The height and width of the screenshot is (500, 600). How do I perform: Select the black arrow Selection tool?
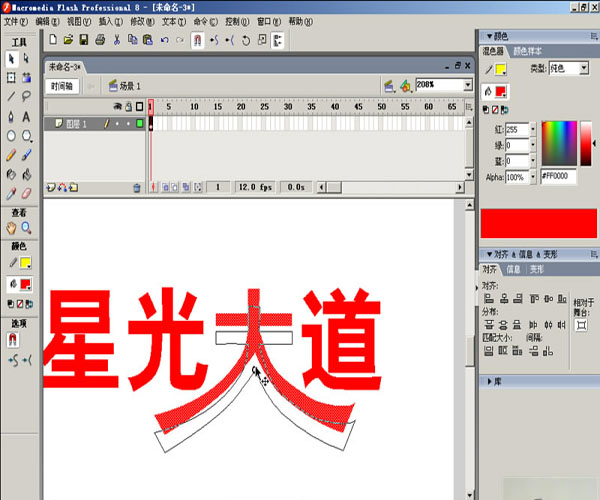pyautogui.click(x=11, y=59)
